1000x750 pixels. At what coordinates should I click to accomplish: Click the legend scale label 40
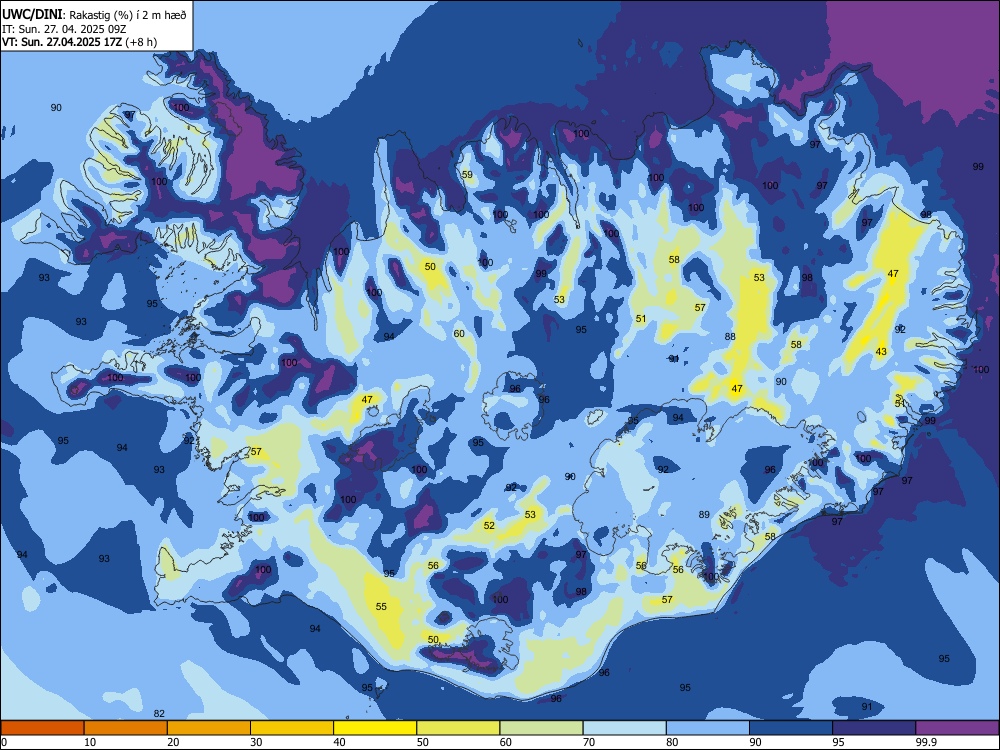(340, 742)
